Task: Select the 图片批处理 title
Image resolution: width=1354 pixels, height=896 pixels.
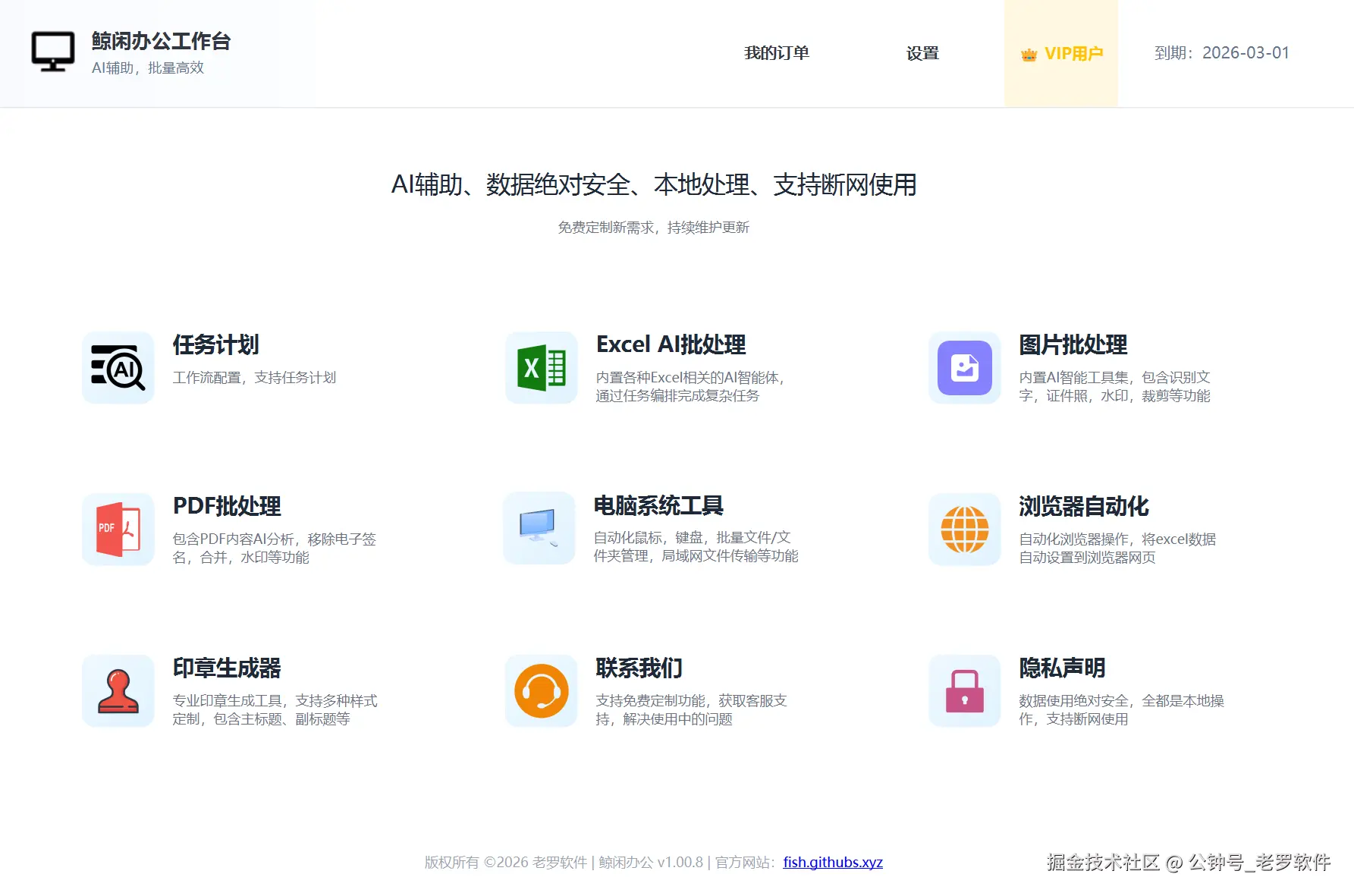Action: point(1073,344)
